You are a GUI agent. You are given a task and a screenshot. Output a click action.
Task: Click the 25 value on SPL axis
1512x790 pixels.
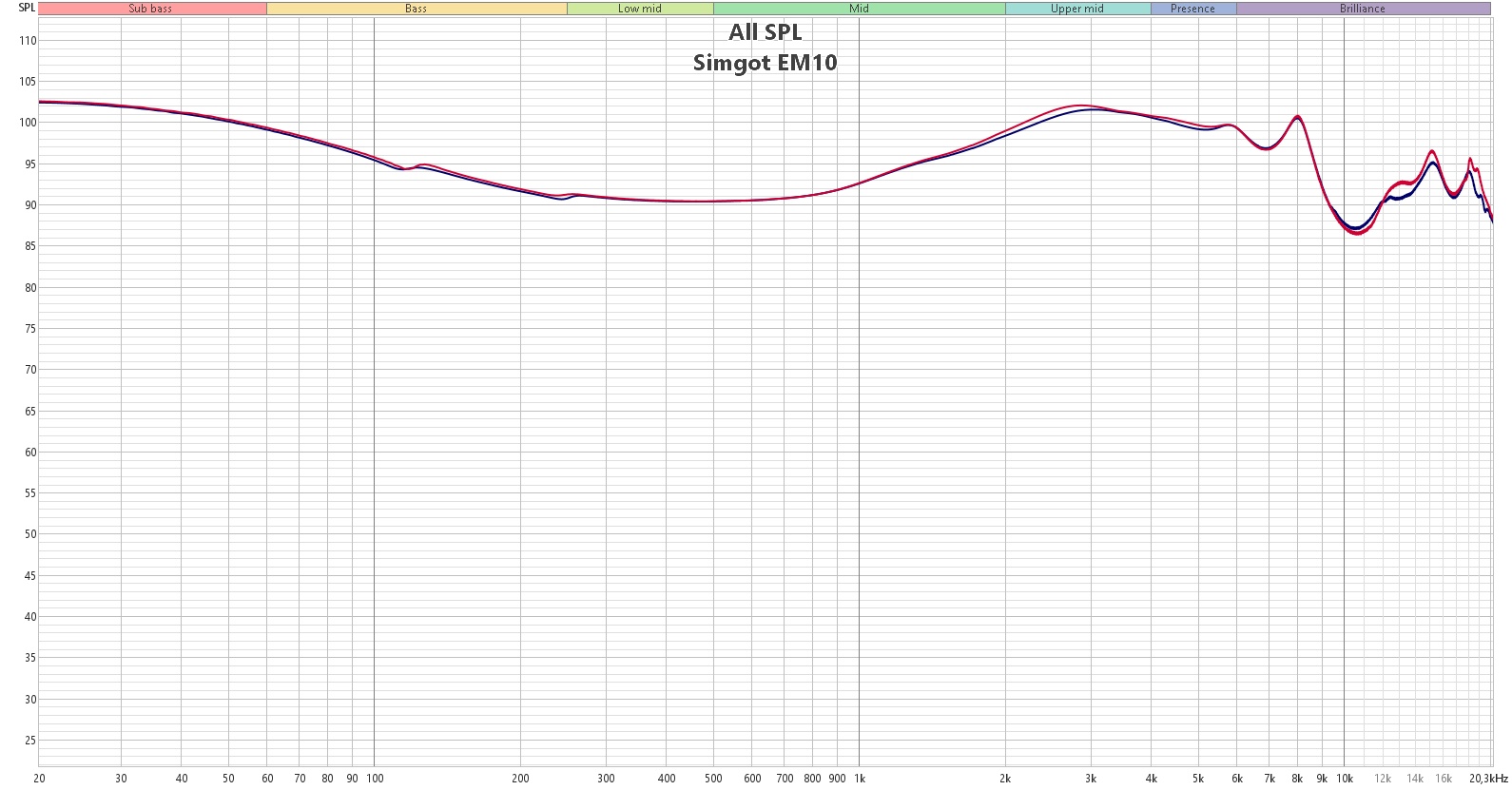30,741
